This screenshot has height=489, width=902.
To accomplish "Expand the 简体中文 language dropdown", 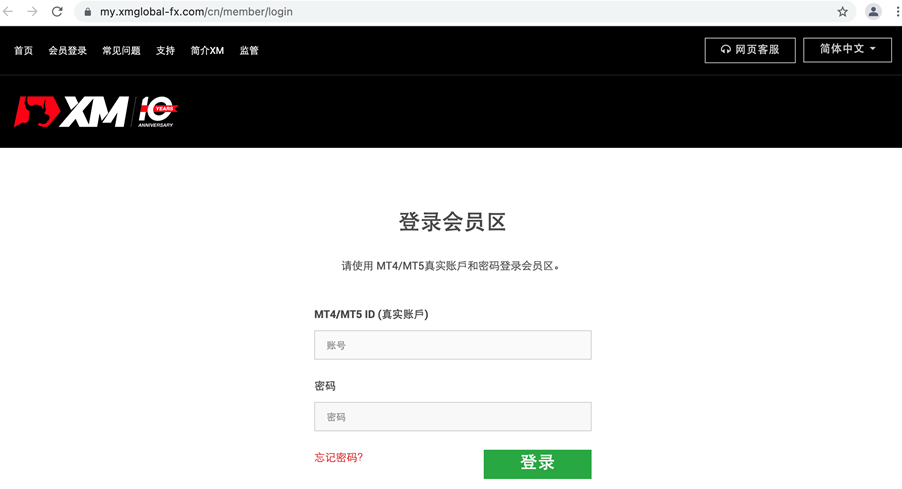I will (x=847, y=49).
